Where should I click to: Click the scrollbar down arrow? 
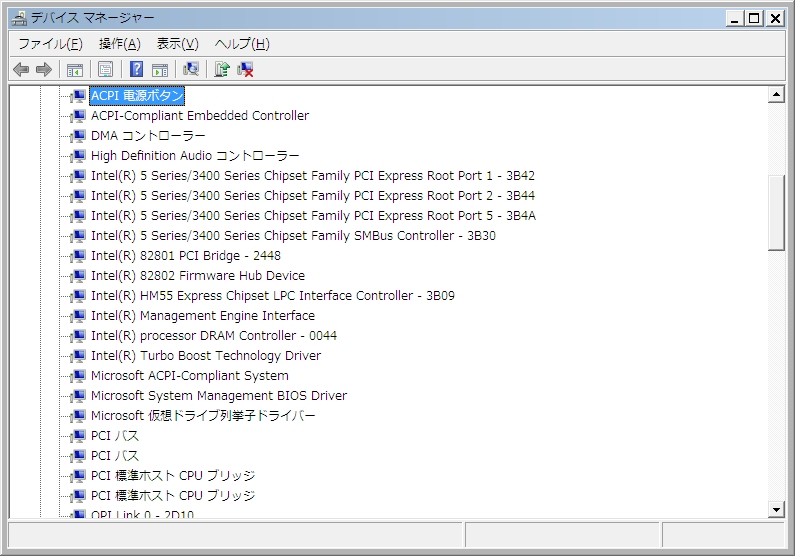[776, 509]
